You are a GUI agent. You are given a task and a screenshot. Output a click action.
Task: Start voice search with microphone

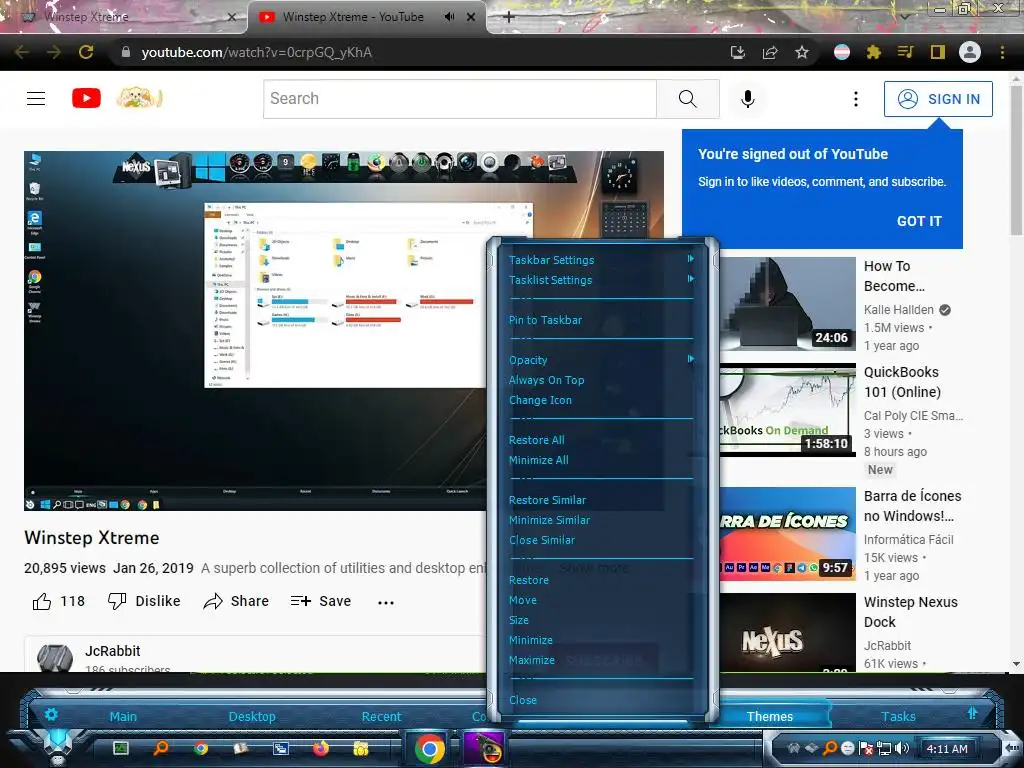(x=748, y=99)
